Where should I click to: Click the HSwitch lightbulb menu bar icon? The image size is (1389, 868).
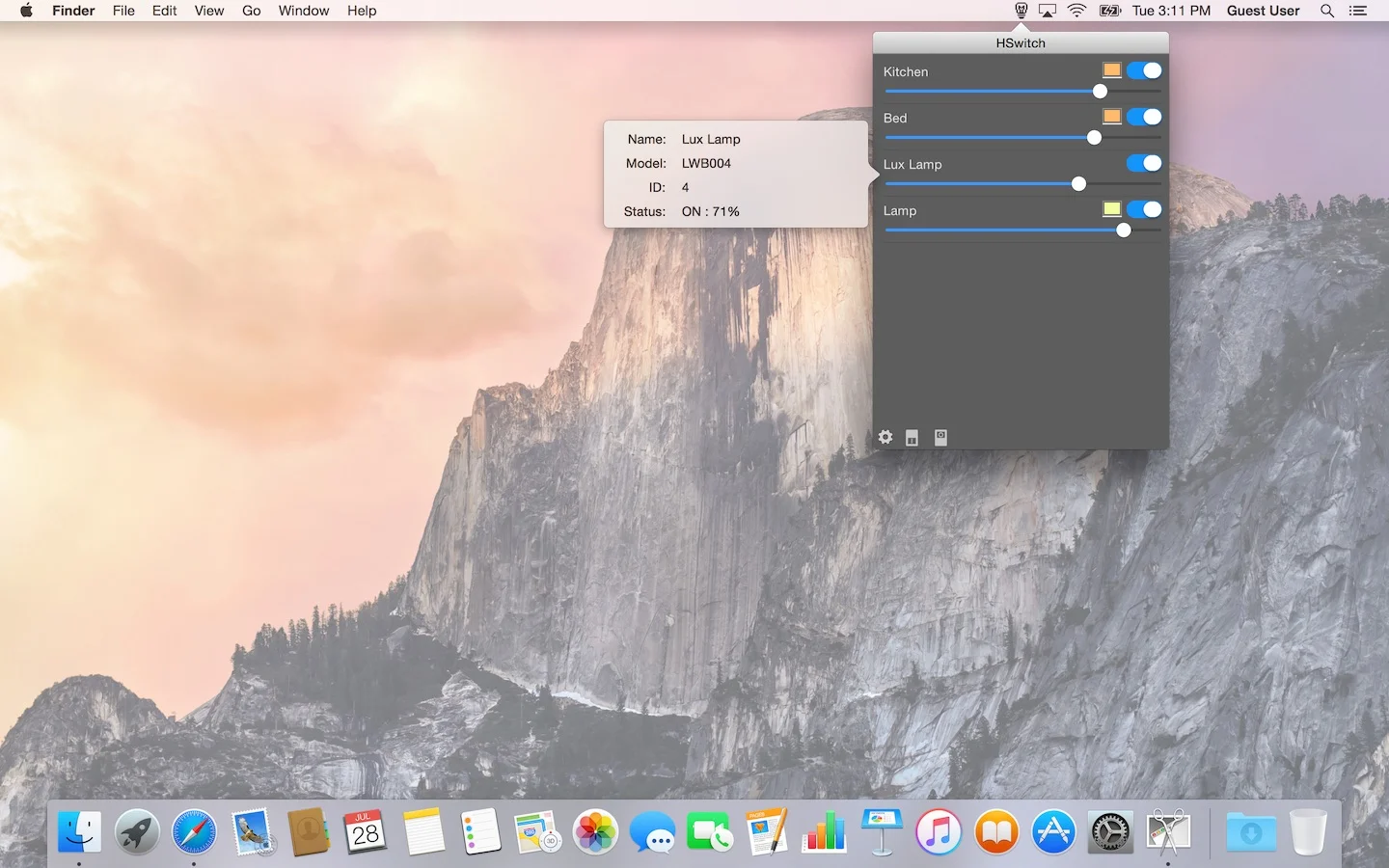pyautogui.click(x=1021, y=11)
